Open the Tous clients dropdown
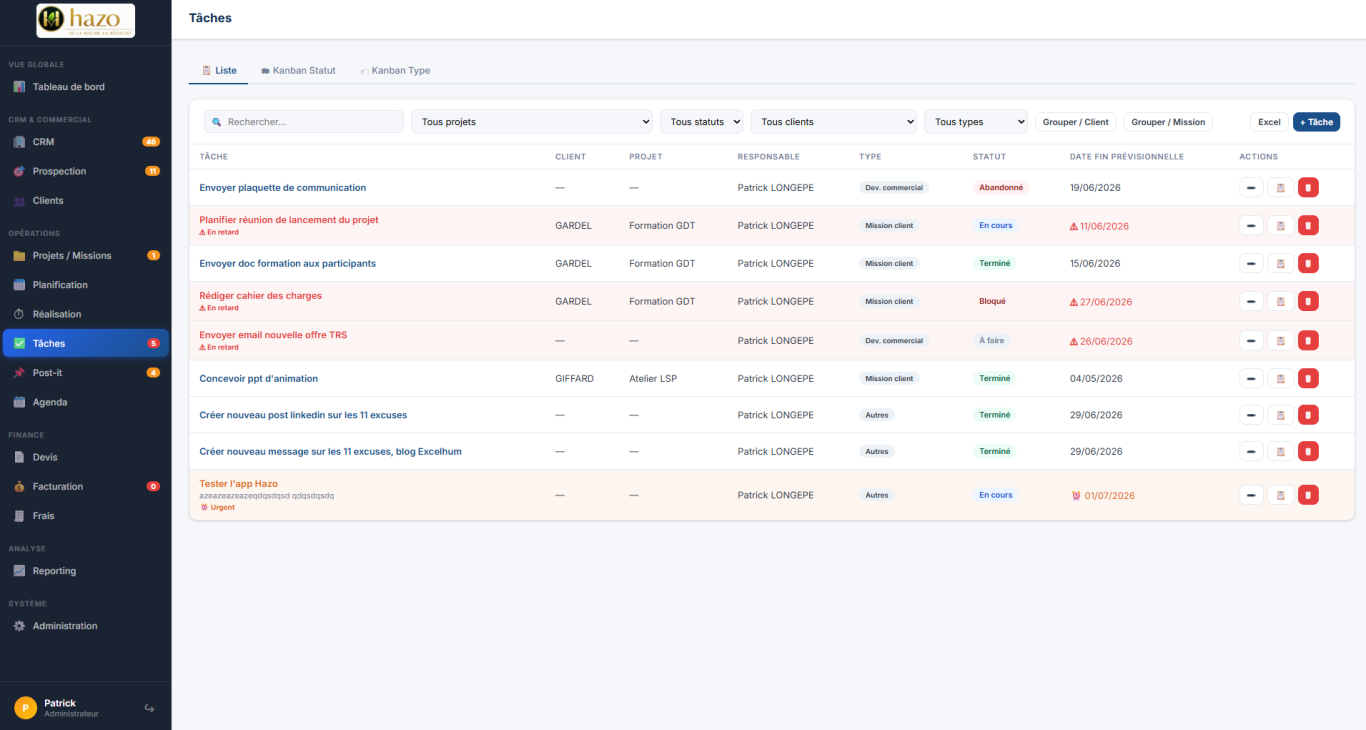 [834, 122]
